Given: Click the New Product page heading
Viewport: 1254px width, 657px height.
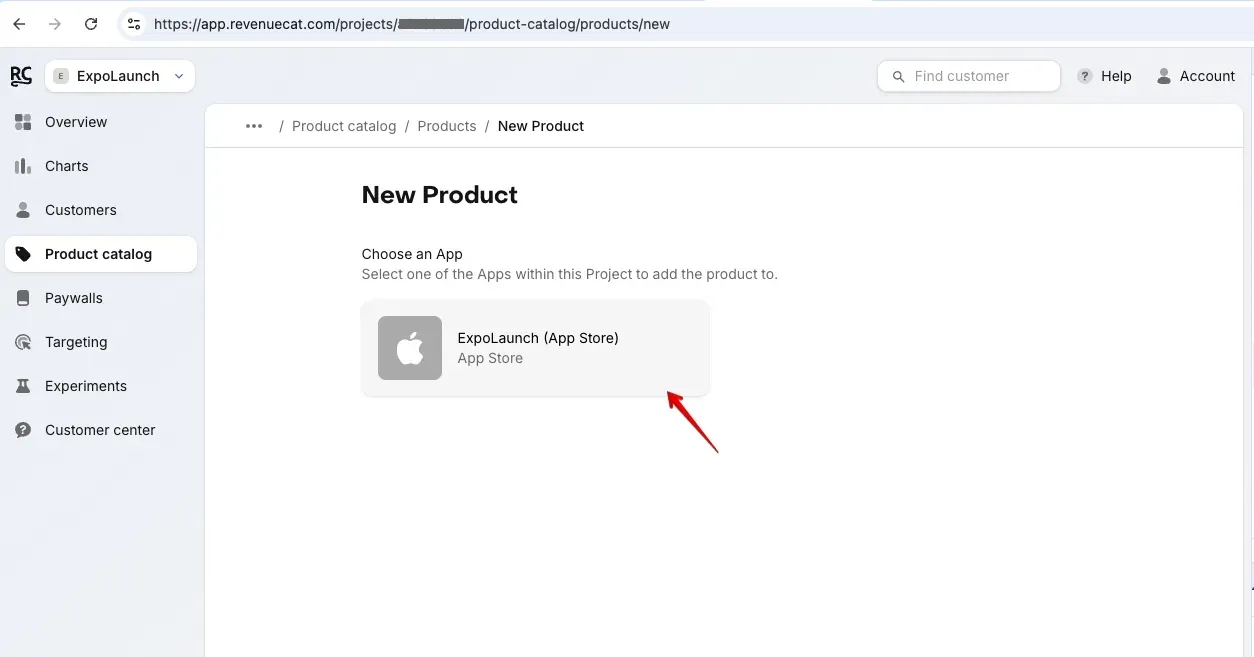Looking at the screenshot, I should click(x=440, y=194).
